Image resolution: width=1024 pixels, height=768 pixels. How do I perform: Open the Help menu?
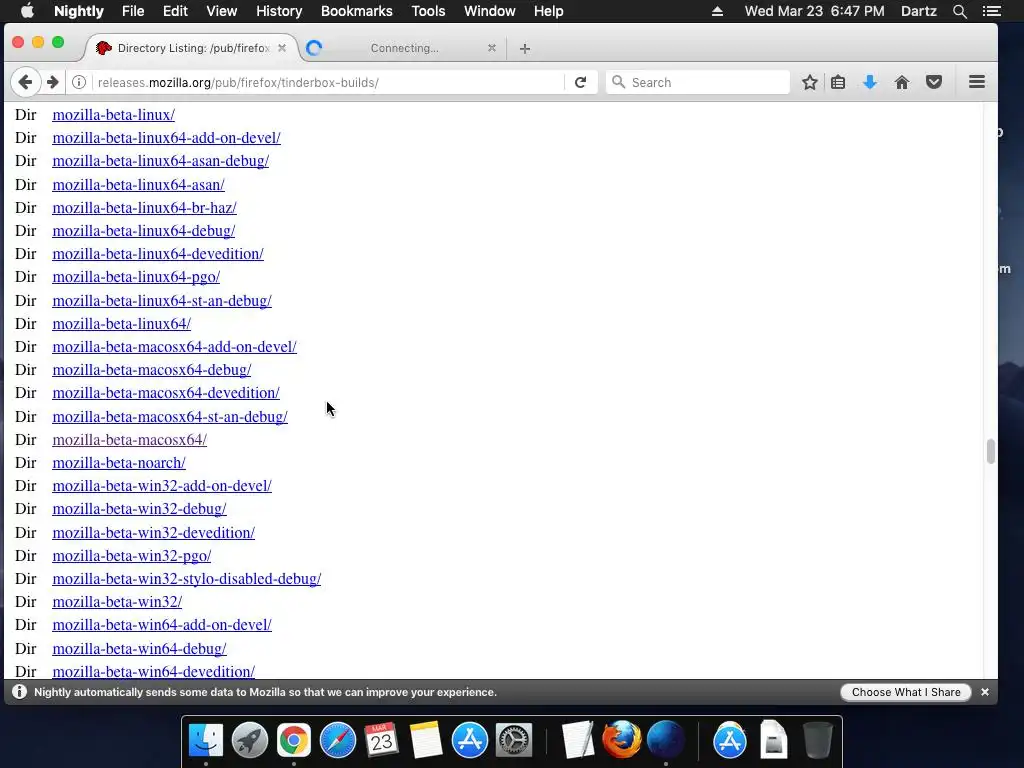click(x=548, y=11)
